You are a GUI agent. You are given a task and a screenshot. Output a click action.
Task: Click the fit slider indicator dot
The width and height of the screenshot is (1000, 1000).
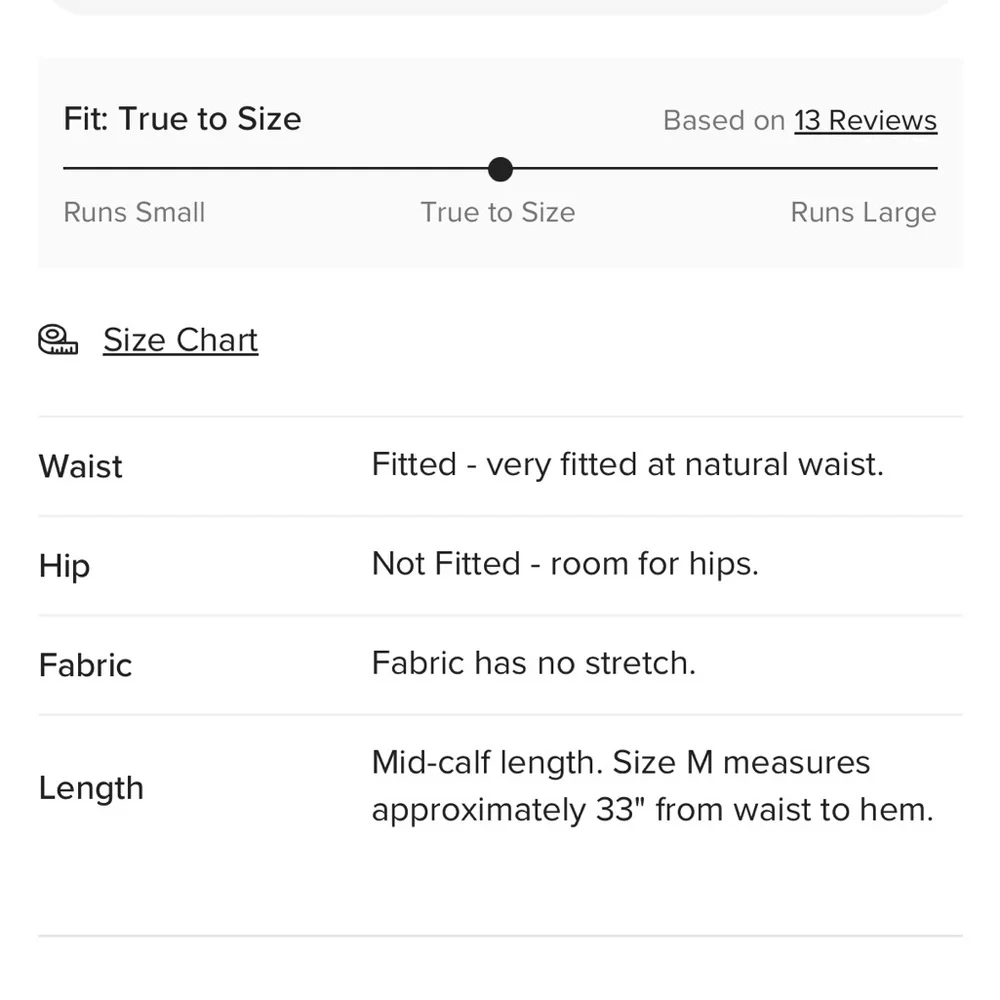pyautogui.click(x=500, y=170)
